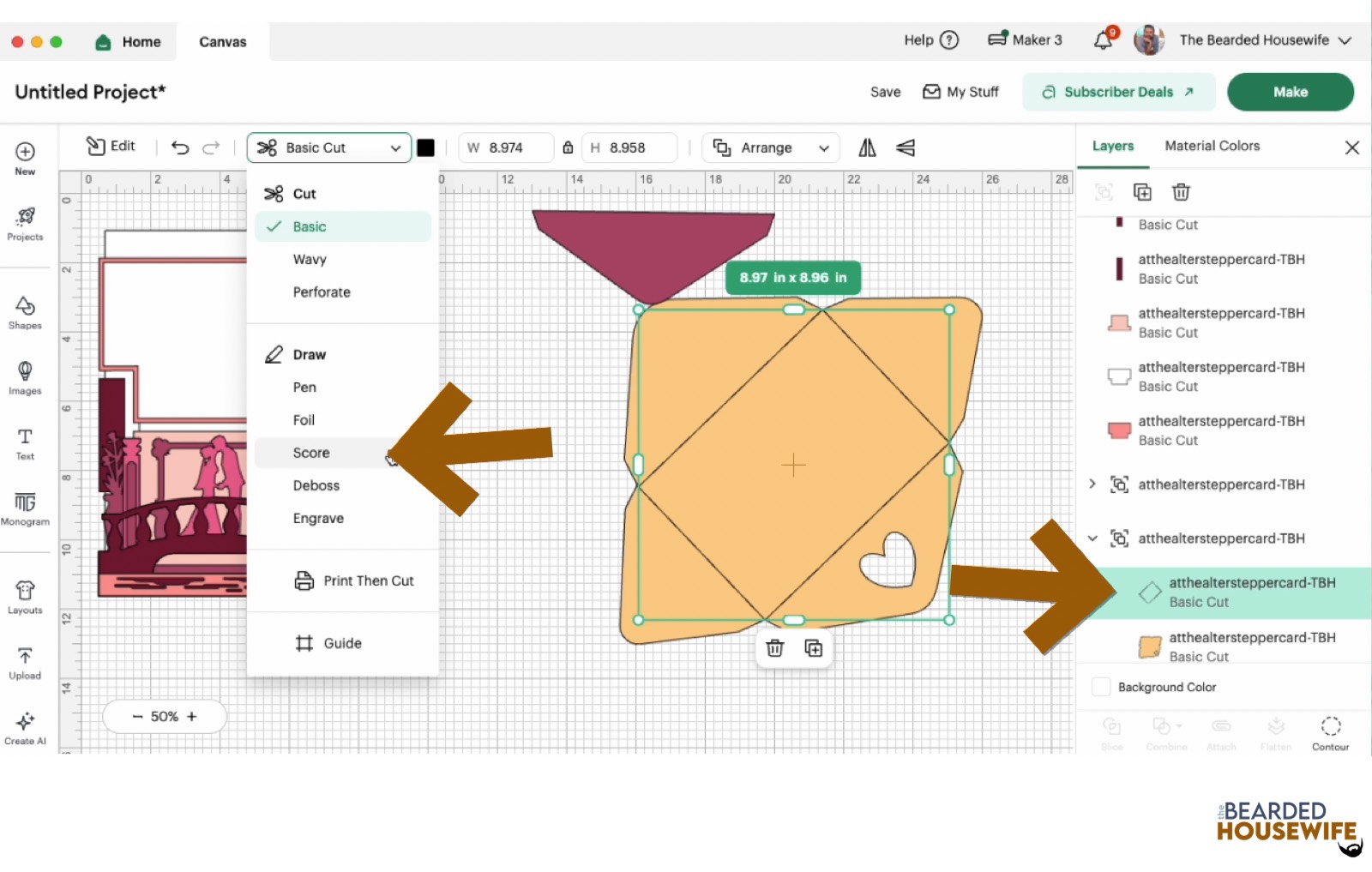Switch to the Material Colors tab

click(x=1212, y=146)
